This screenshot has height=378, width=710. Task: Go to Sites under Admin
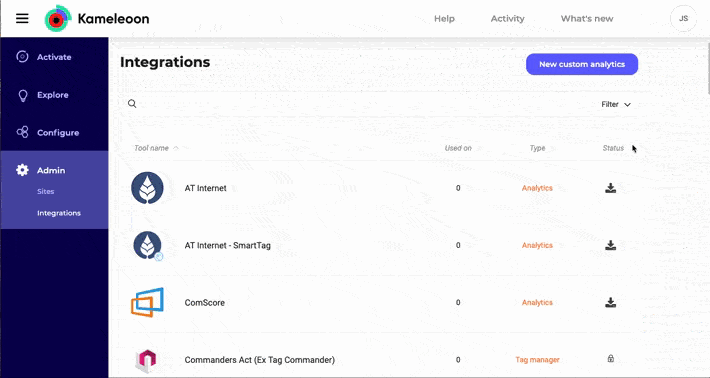pyautogui.click(x=45, y=191)
